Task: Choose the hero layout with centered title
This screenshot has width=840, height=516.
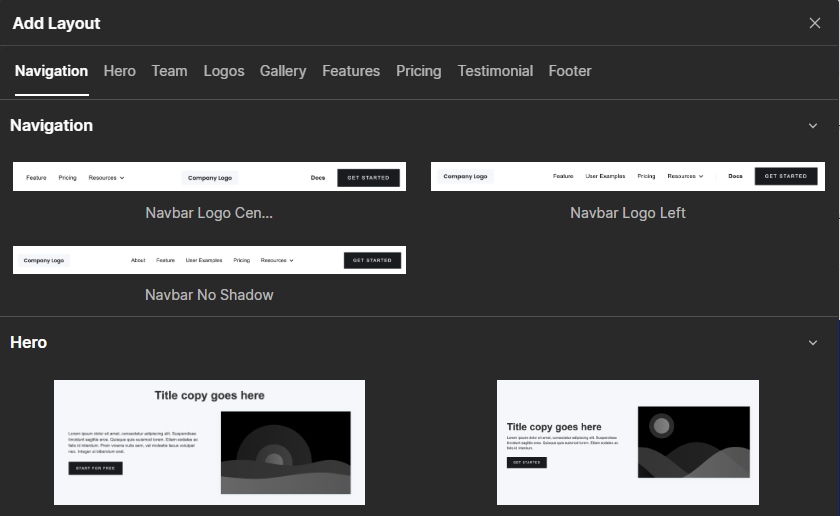Action: click(x=209, y=442)
